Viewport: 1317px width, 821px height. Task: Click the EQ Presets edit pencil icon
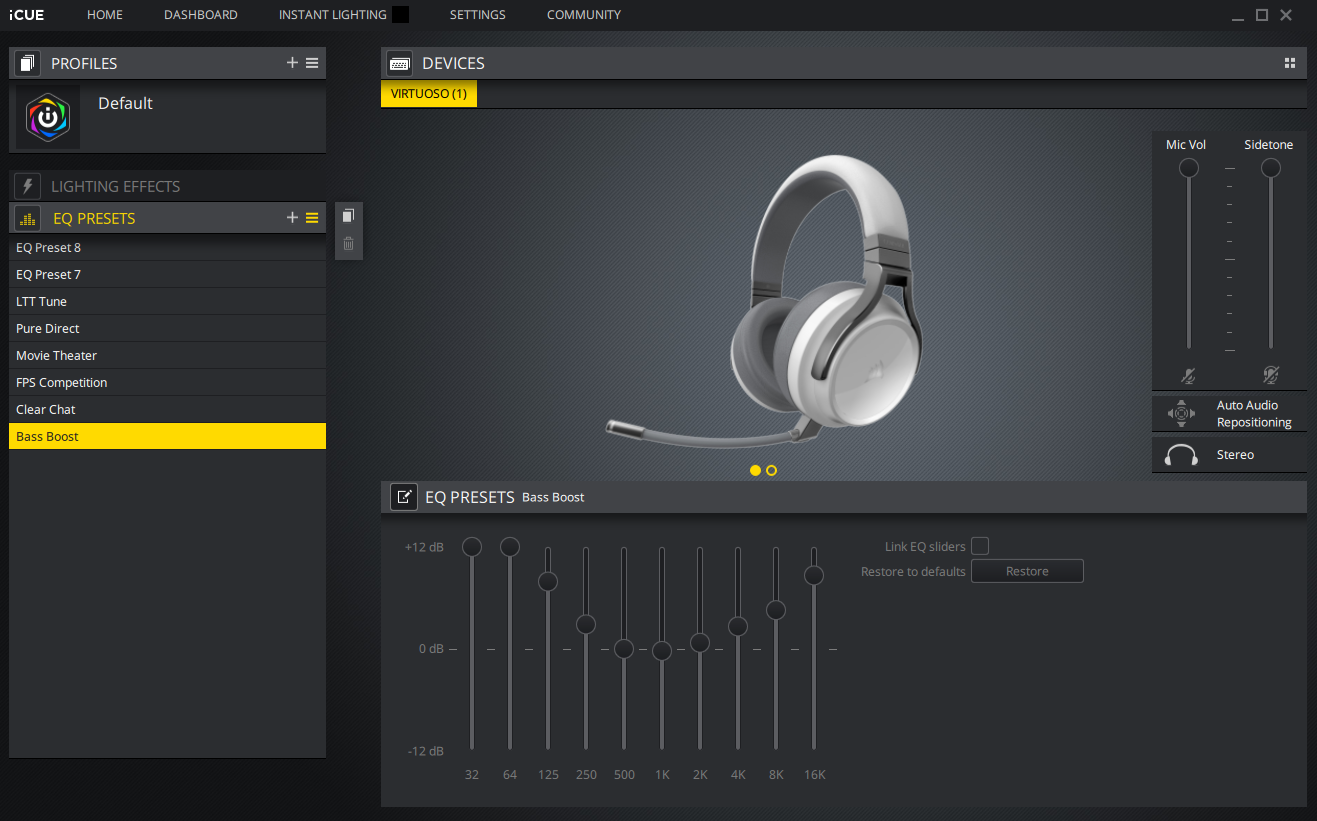[404, 497]
